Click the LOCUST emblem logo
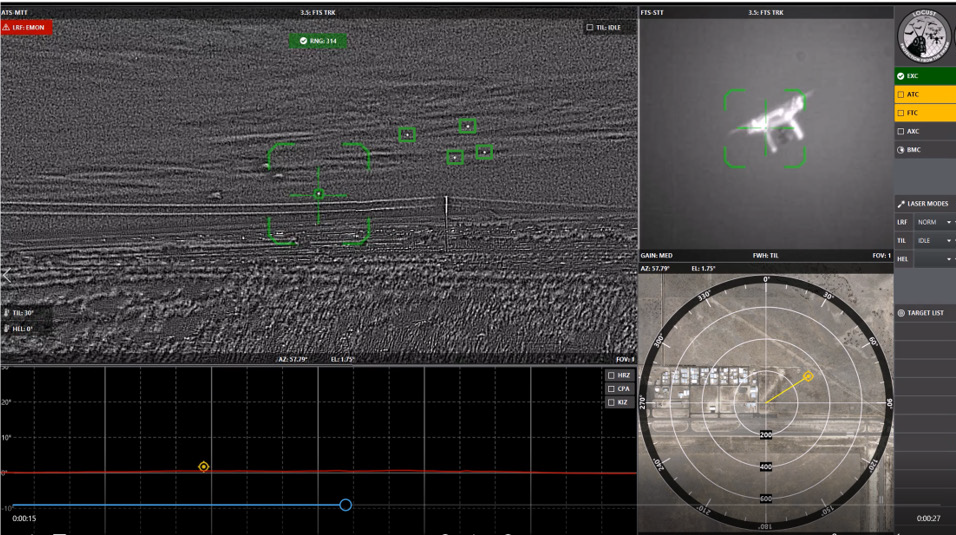Viewport: 956px width, 535px height. 923,37
